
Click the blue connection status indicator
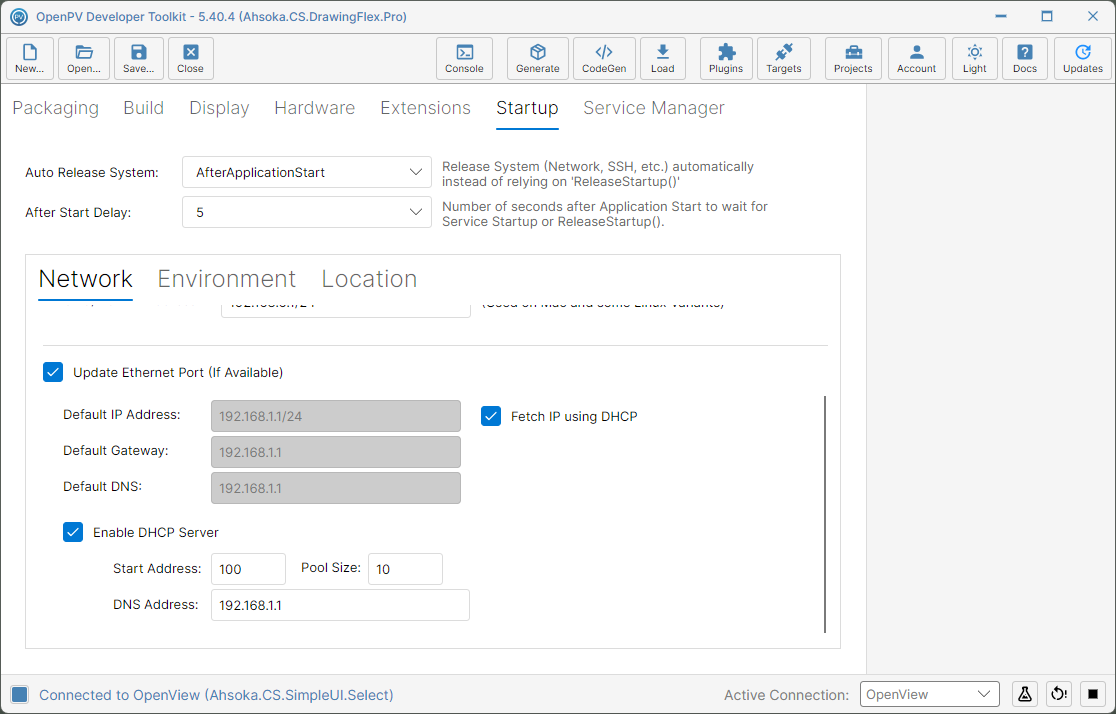tap(20, 695)
